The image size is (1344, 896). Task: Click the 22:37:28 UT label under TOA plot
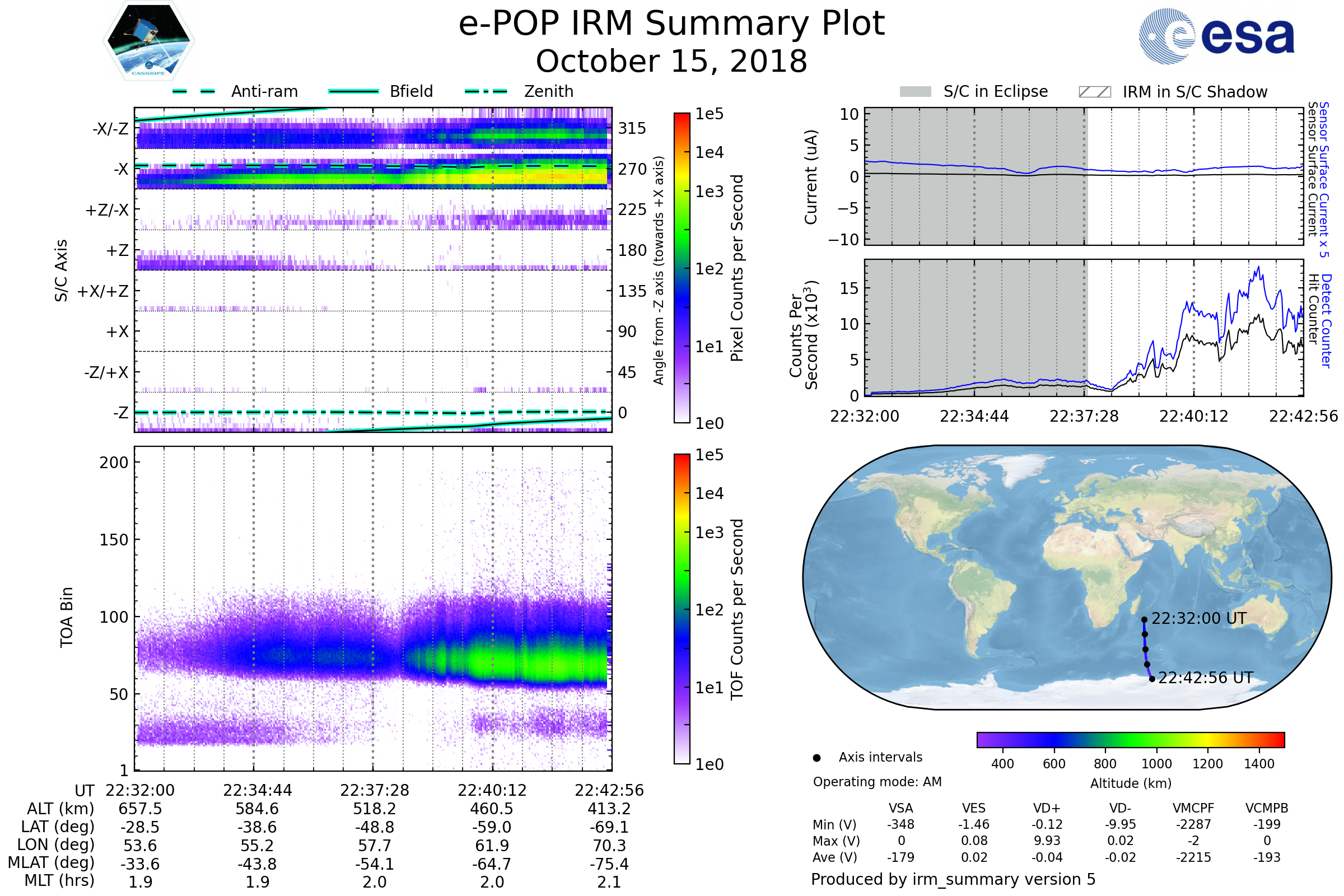pyautogui.click(x=374, y=790)
